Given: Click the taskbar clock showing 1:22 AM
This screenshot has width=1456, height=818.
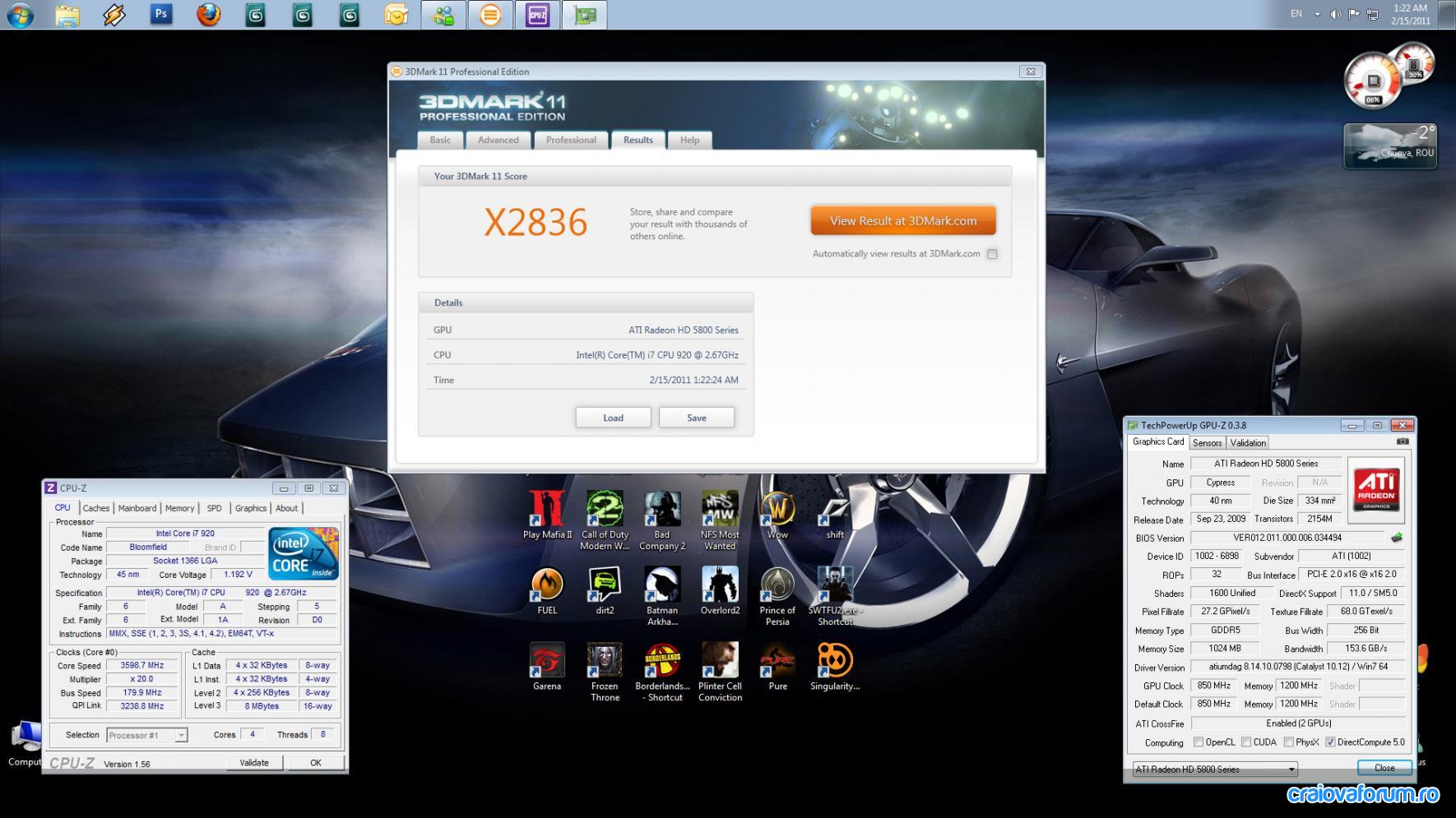Looking at the screenshot, I should pos(1410,14).
